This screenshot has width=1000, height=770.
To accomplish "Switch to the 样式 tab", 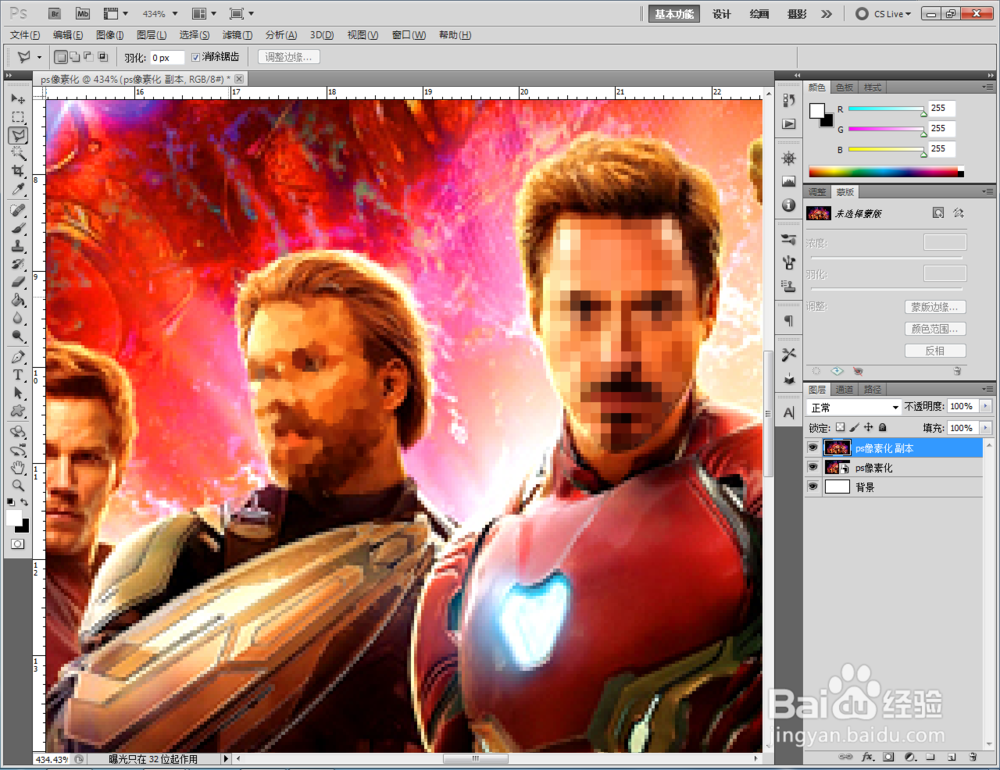I will pos(872,87).
